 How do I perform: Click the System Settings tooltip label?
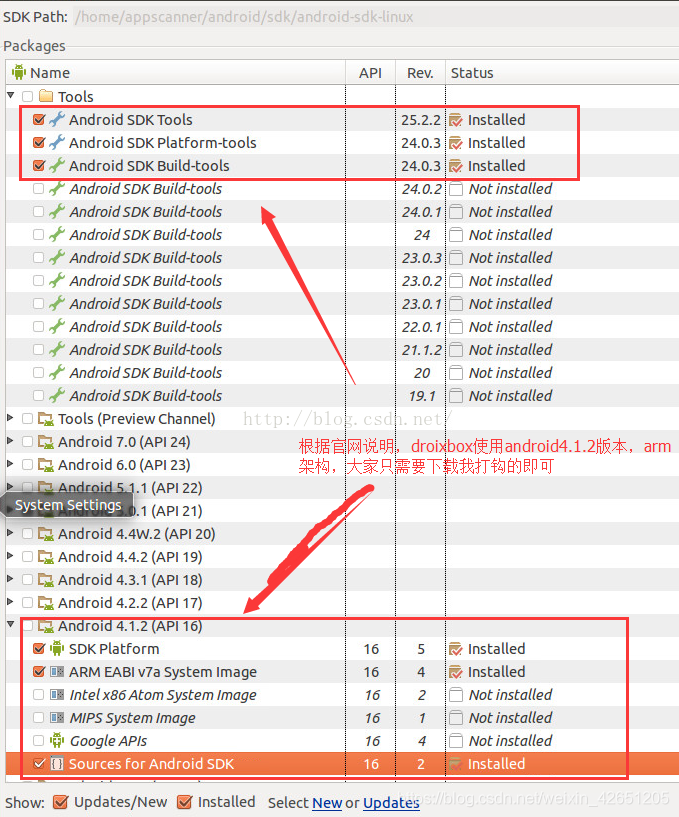[68, 505]
